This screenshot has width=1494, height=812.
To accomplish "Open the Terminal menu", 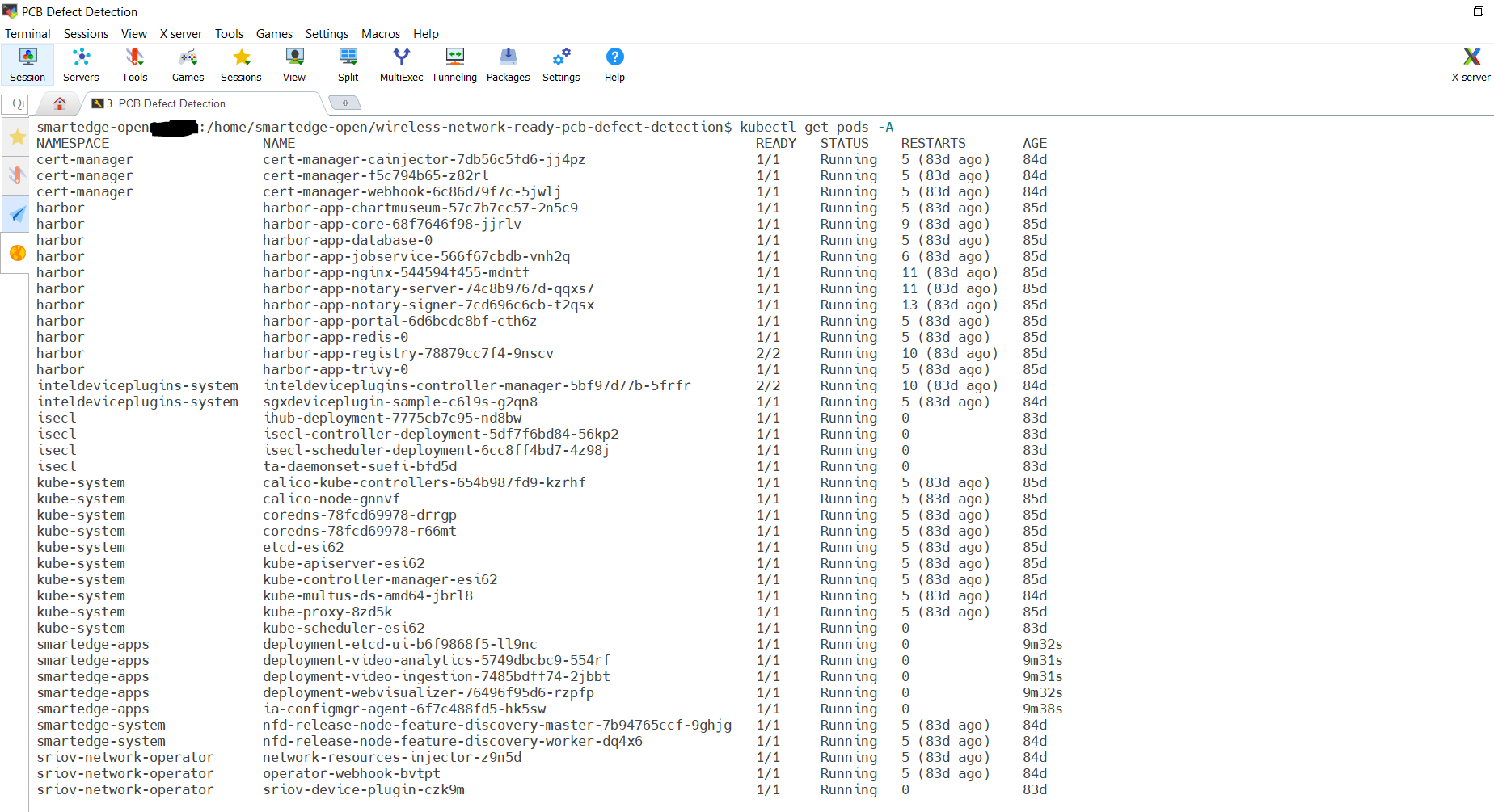I will (27, 34).
